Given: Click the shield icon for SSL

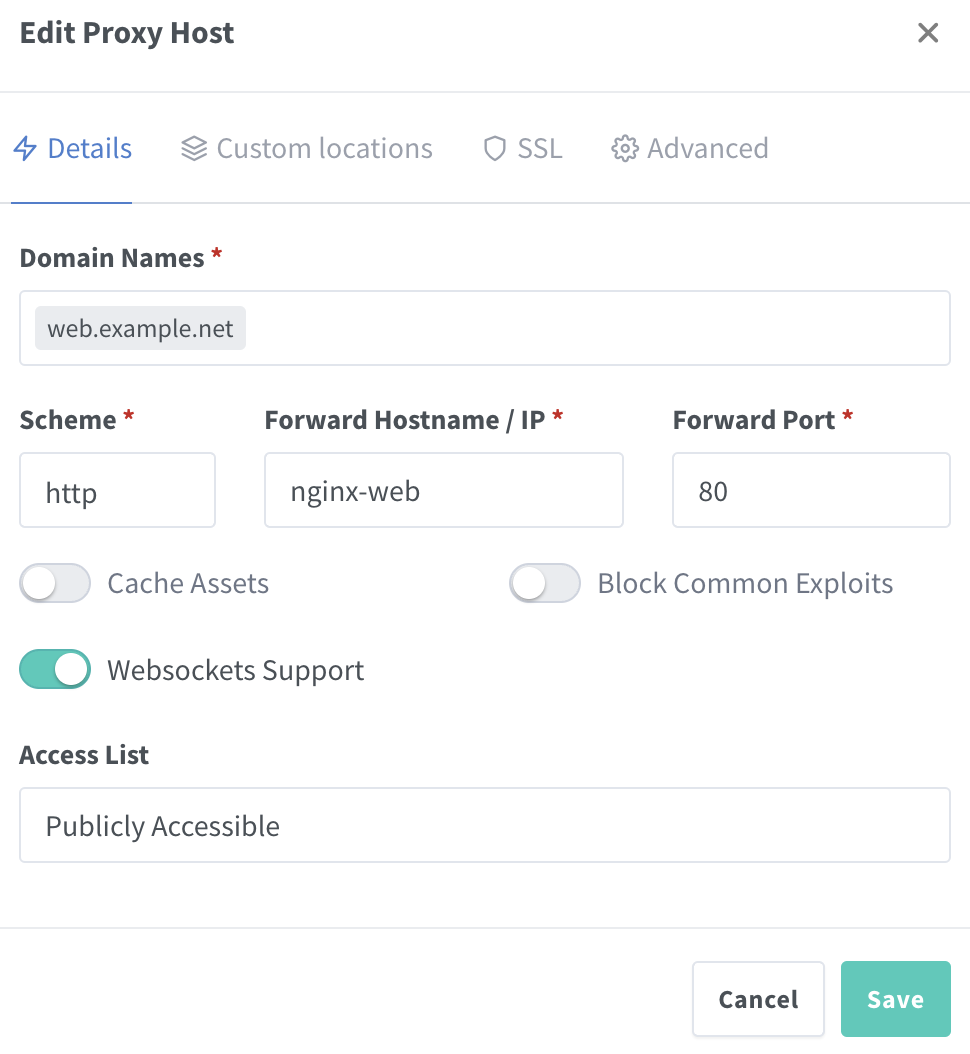Looking at the screenshot, I should point(494,149).
